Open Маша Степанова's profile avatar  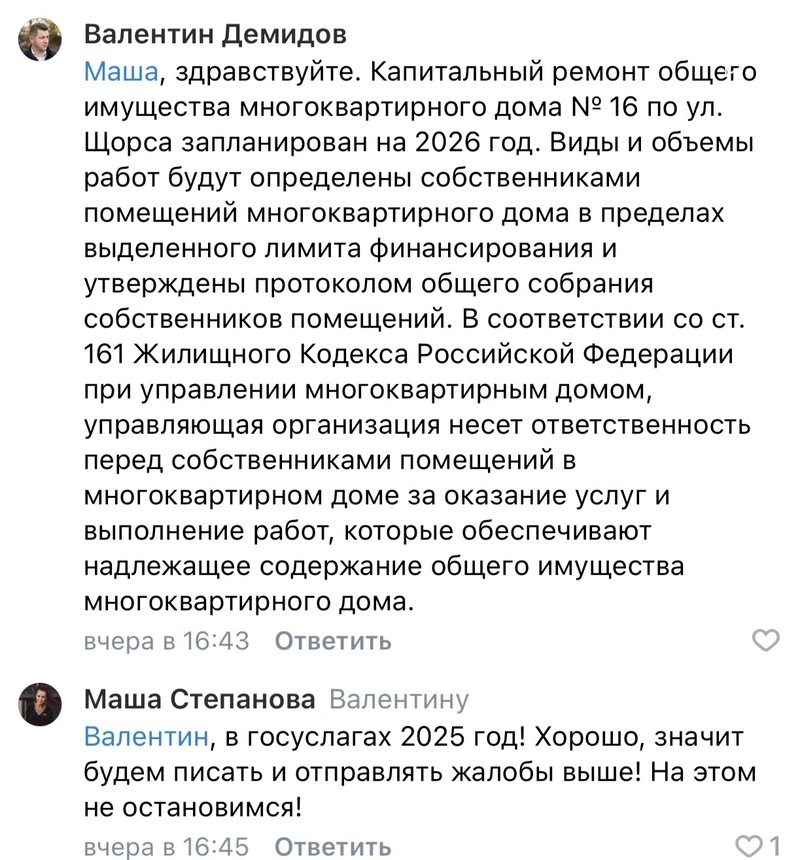point(39,704)
